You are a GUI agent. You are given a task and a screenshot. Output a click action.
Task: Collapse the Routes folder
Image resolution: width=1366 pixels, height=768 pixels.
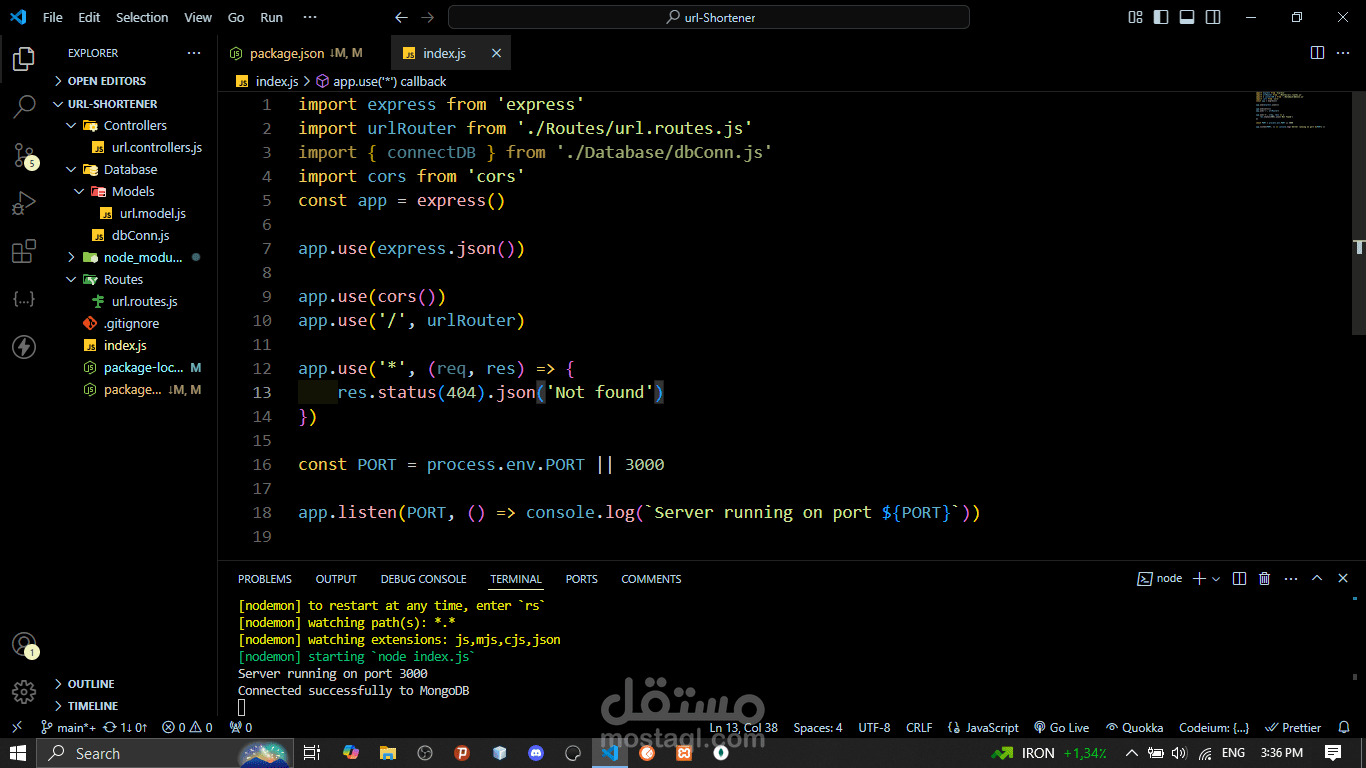71,279
